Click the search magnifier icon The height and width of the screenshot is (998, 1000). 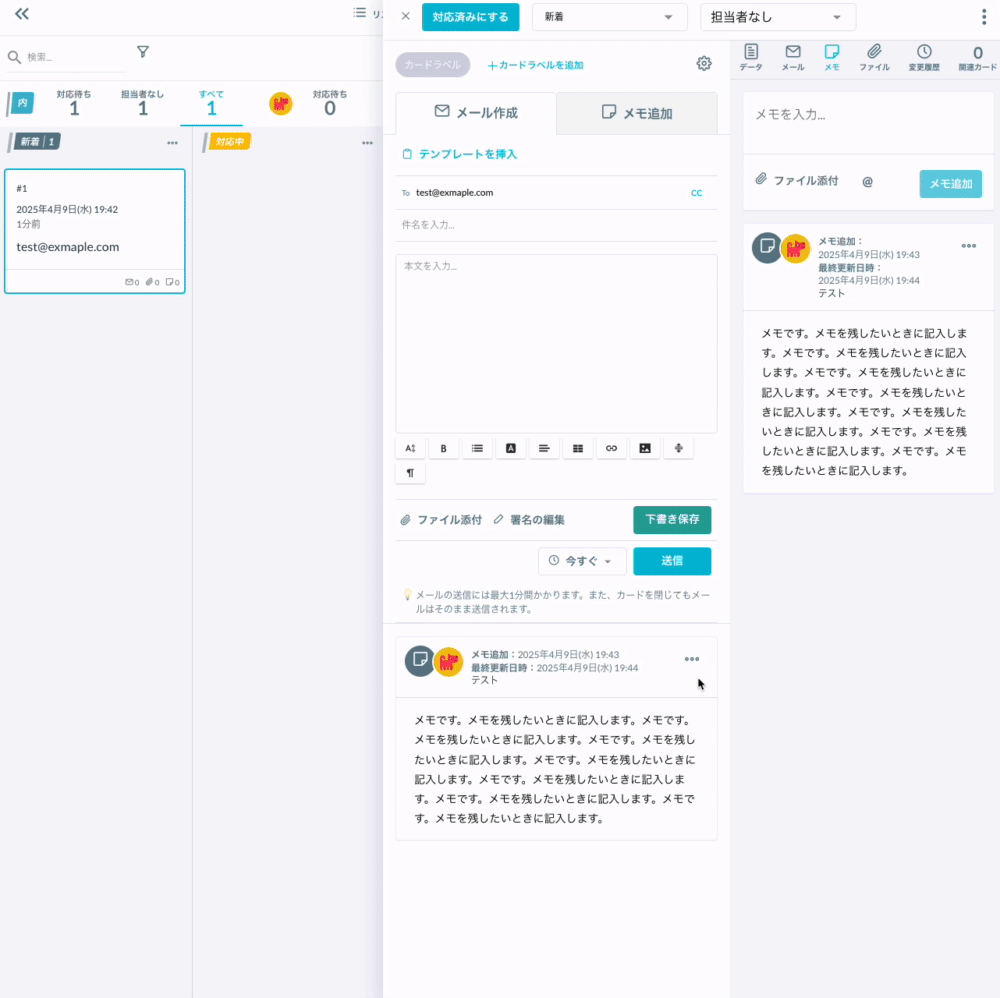click(x=14, y=57)
